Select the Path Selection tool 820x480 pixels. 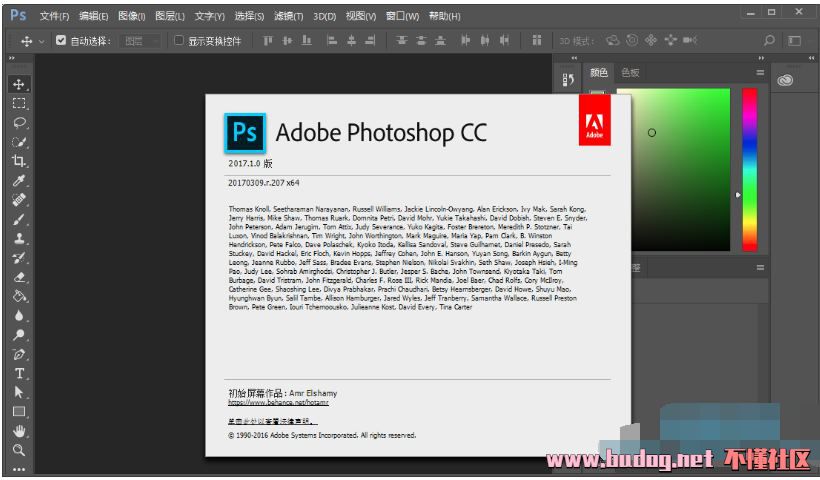click(19, 392)
